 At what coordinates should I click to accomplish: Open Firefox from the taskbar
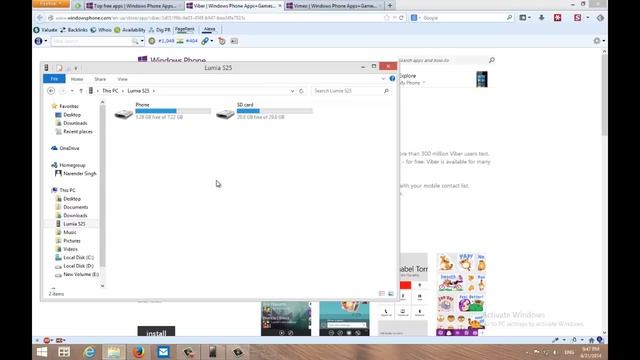[138, 352]
